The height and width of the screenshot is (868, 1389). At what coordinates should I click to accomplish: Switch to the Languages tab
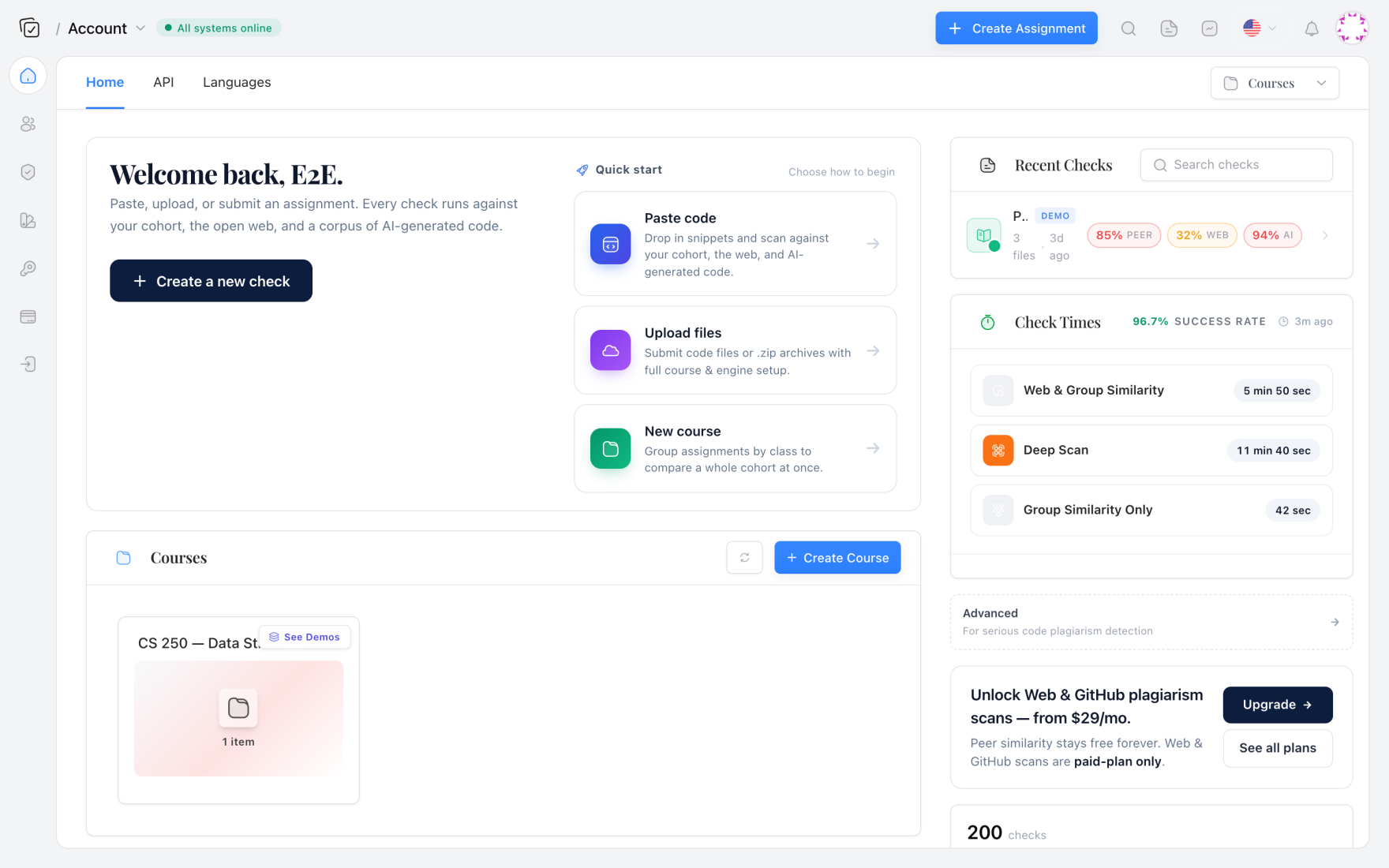(237, 82)
